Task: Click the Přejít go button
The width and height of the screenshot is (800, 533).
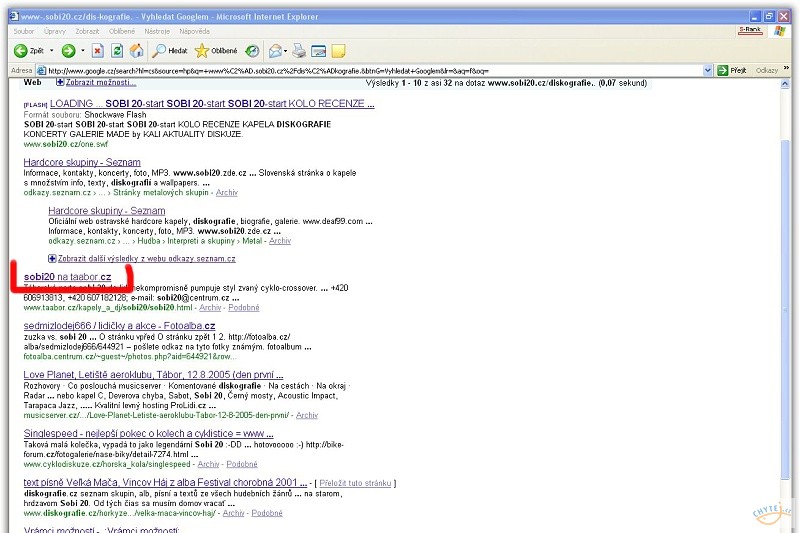Action: click(732, 70)
